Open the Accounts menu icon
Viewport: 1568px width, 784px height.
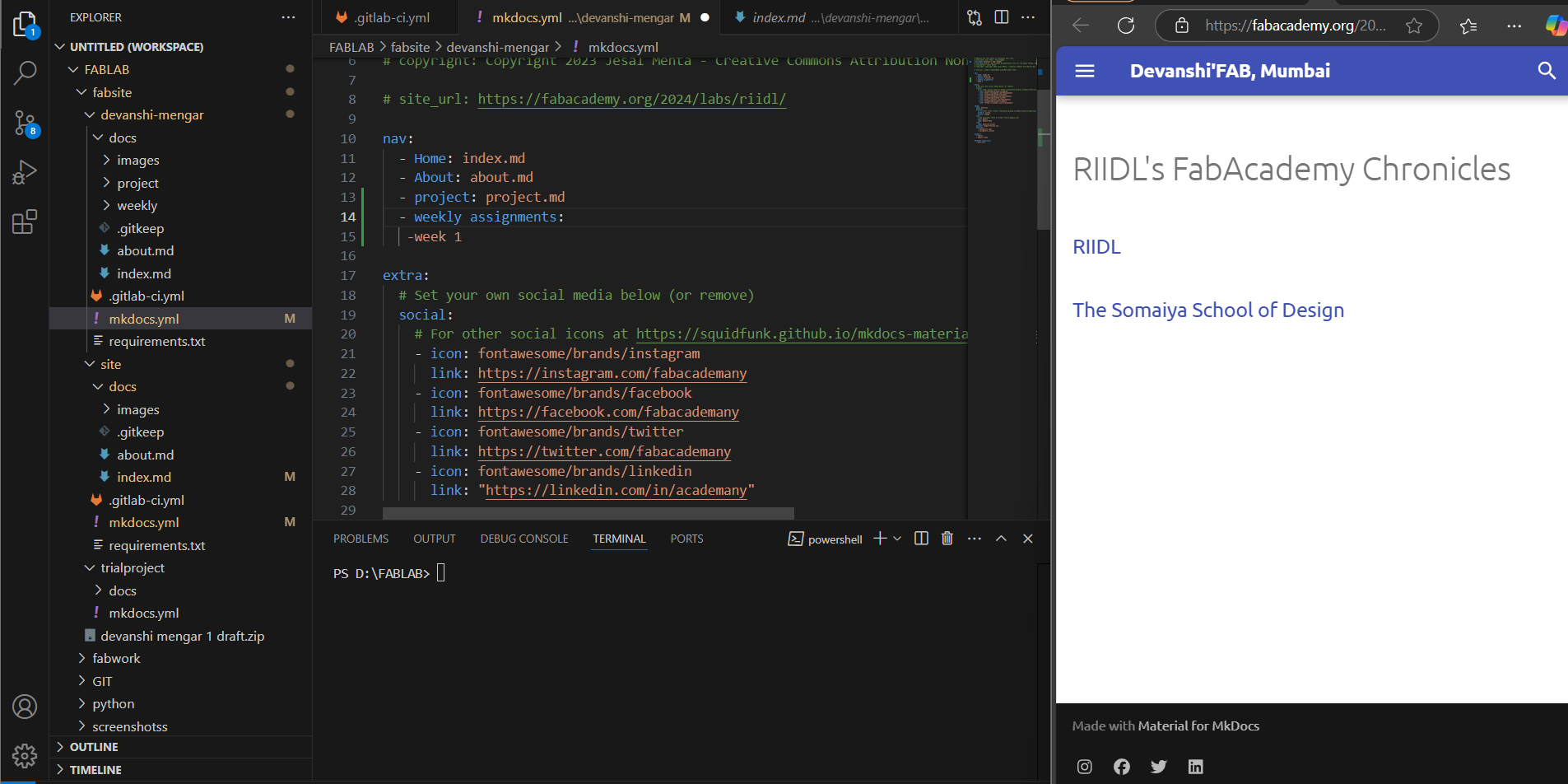click(x=25, y=707)
